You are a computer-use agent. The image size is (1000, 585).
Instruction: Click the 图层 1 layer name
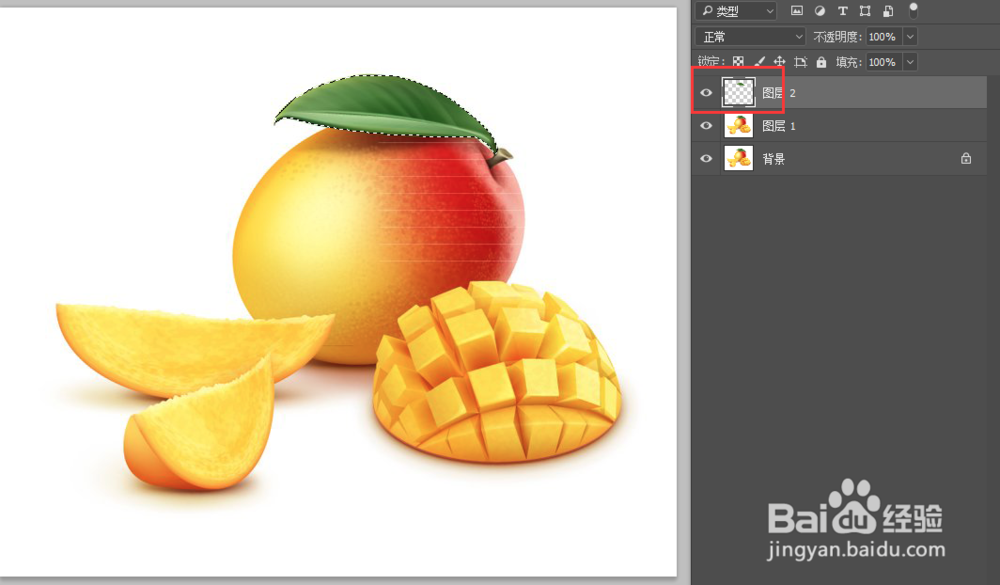coord(779,126)
